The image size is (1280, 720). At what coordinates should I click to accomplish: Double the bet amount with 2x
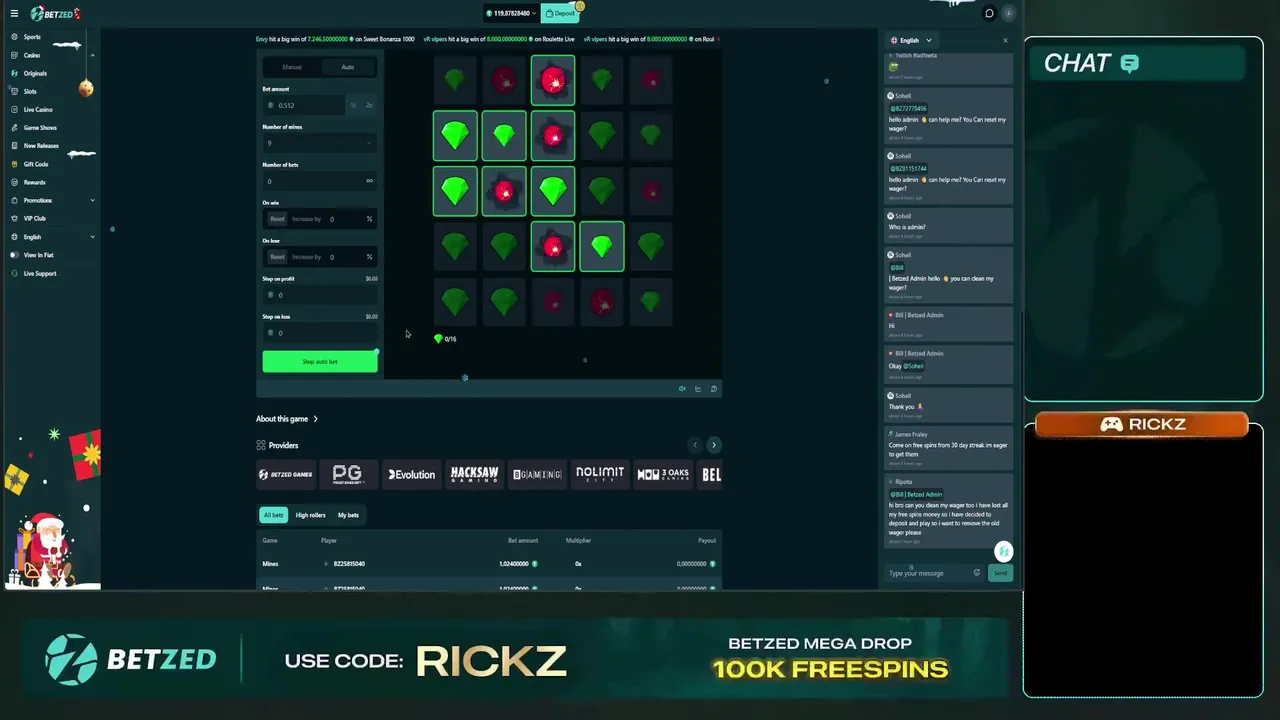coord(369,105)
